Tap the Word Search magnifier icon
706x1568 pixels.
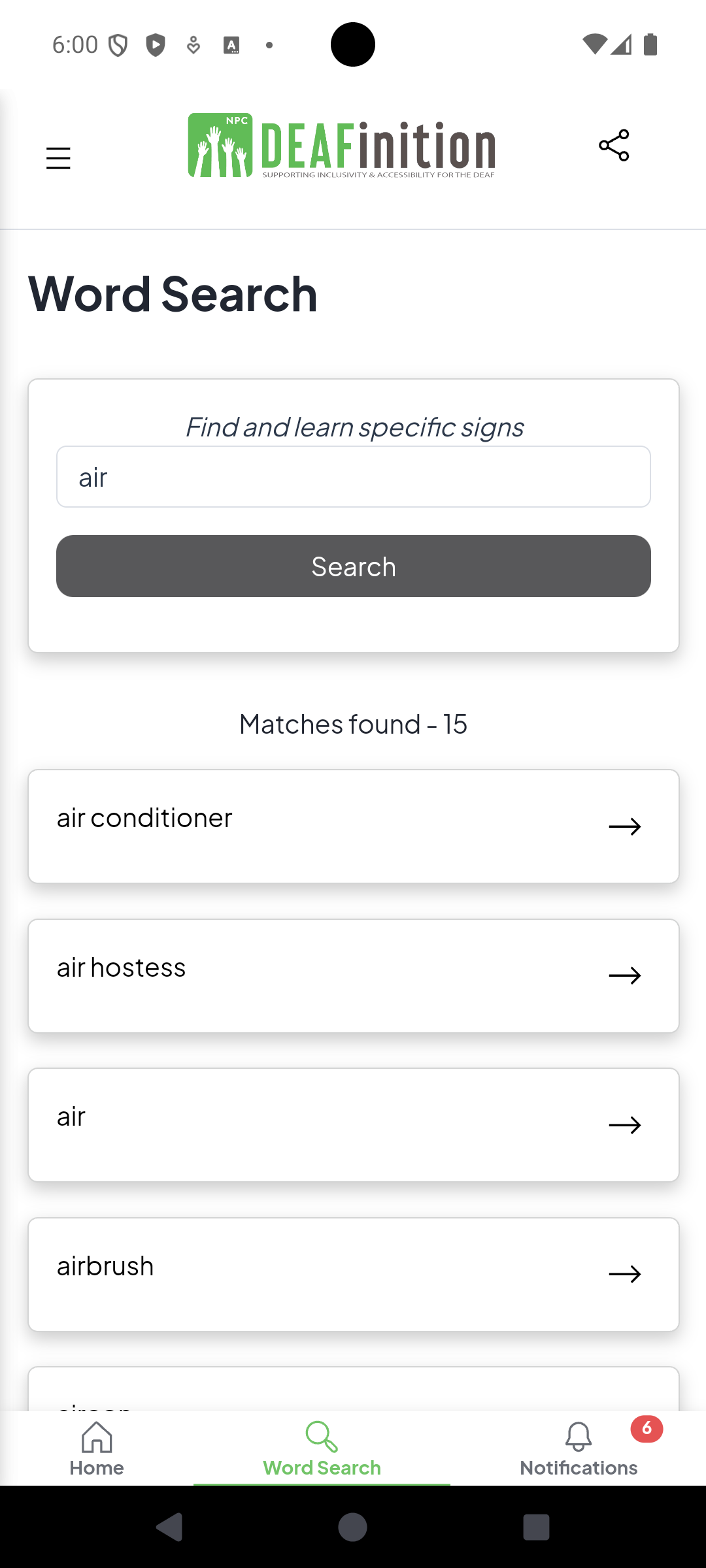click(322, 1436)
